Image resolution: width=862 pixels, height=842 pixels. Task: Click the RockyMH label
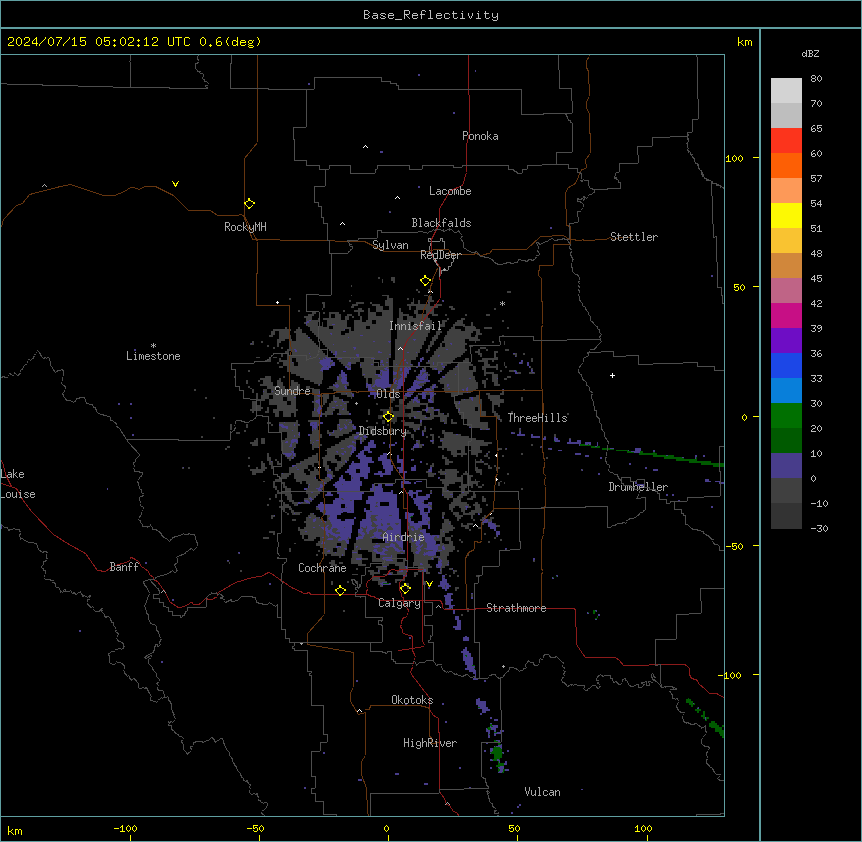pos(245,226)
